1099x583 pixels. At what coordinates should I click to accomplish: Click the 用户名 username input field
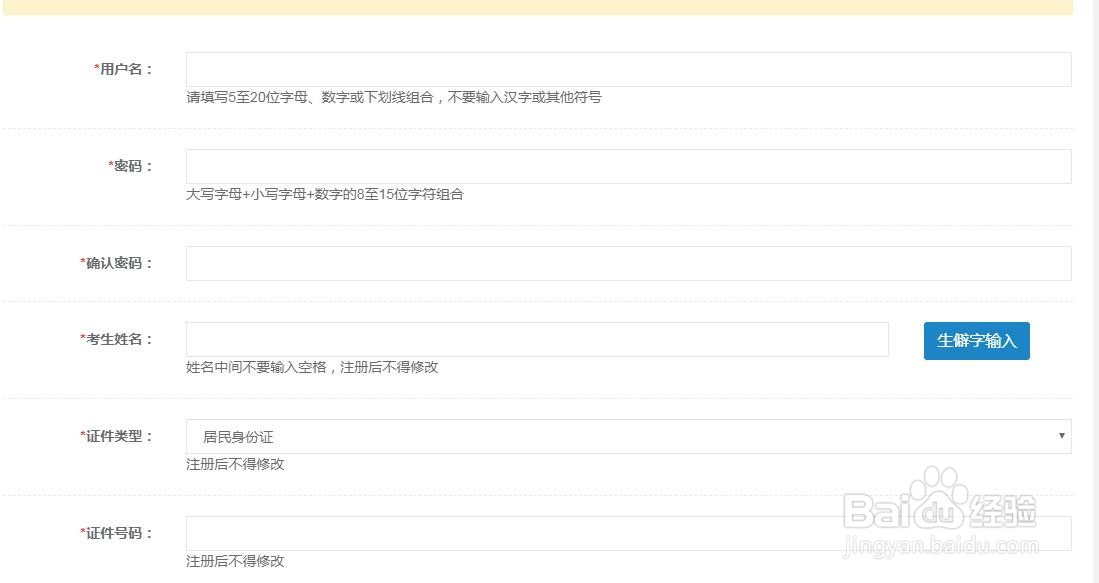pos(626,68)
